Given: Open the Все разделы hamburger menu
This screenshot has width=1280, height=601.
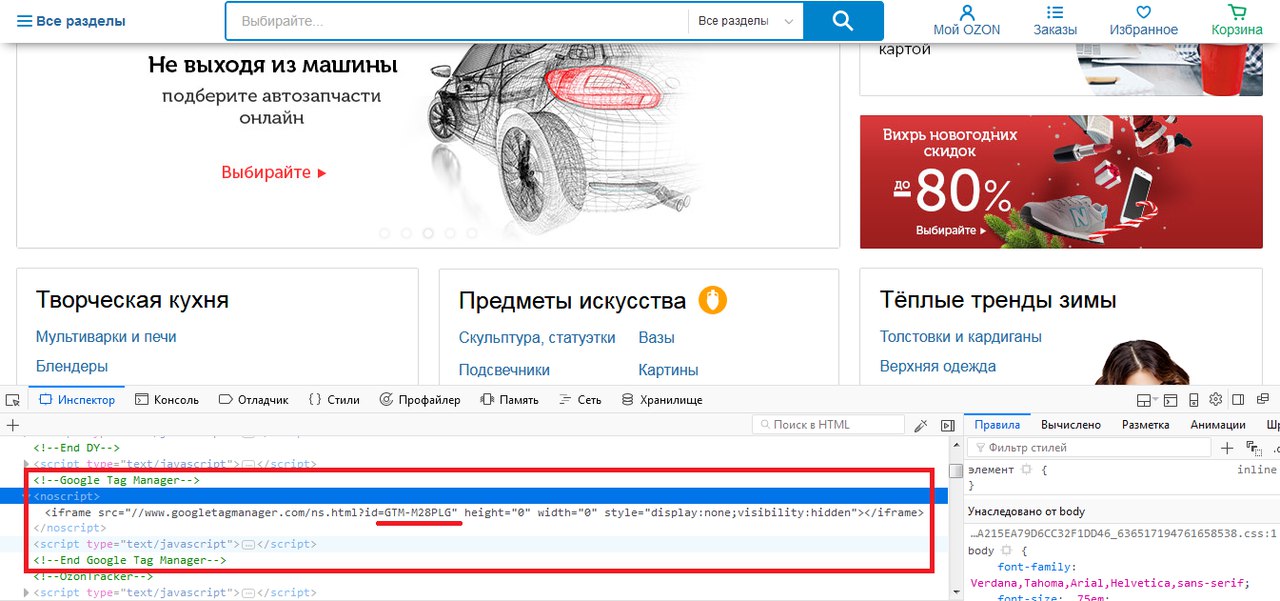Looking at the screenshot, I should [71, 20].
